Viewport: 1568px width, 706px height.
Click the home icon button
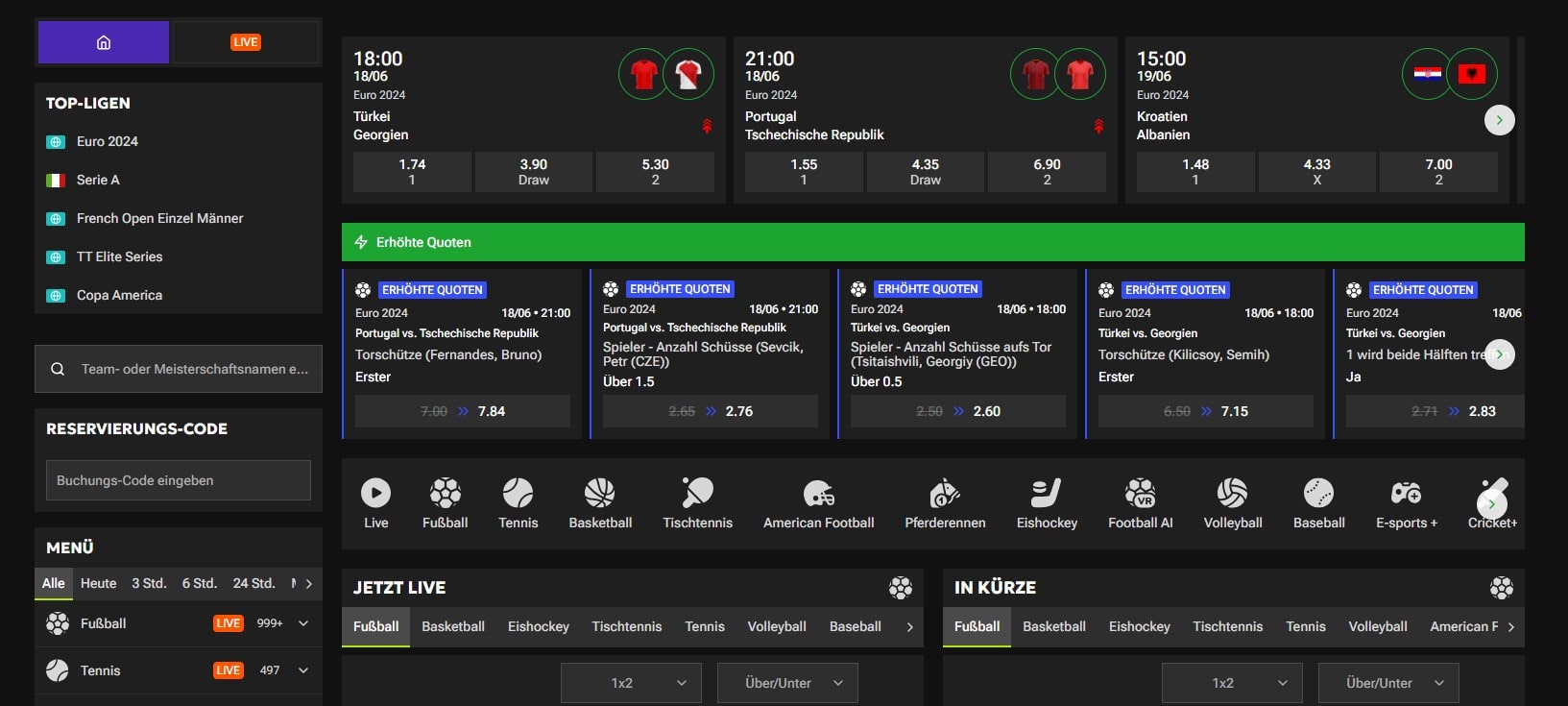coord(104,42)
